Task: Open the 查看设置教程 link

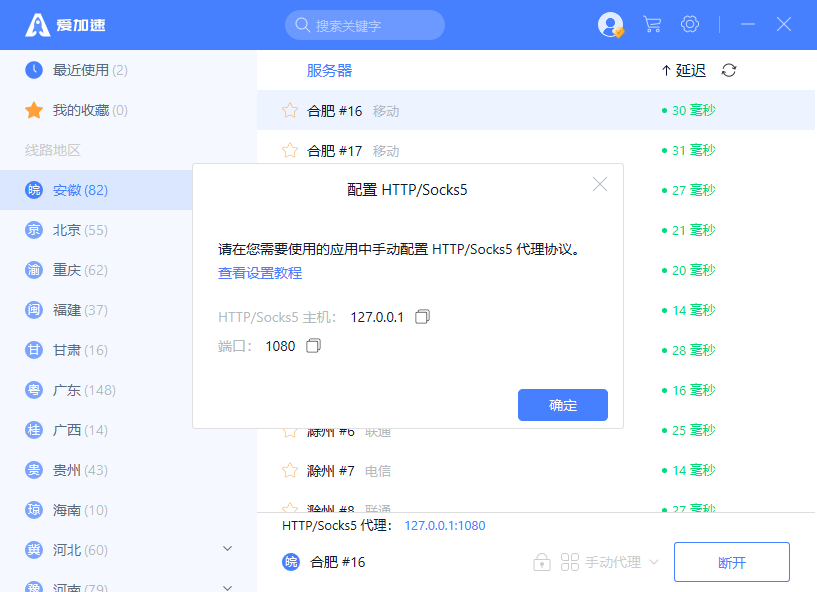Action: tap(260, 273)
